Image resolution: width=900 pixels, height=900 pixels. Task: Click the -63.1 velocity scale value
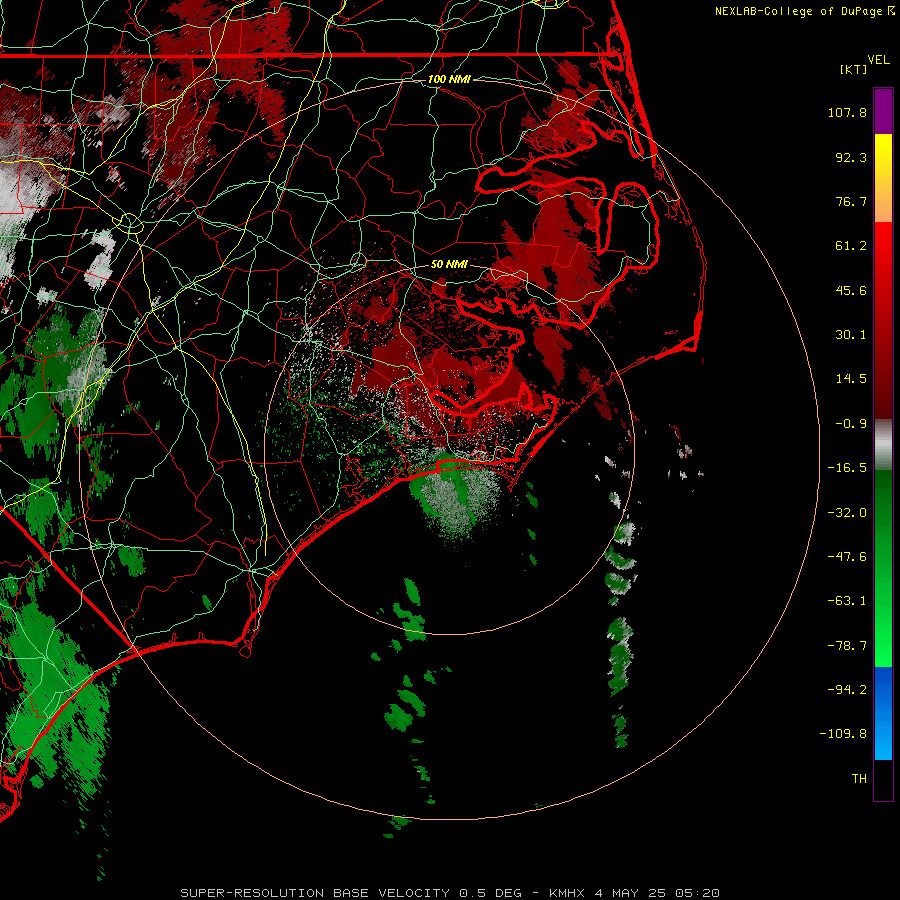(x=847, y=601)
